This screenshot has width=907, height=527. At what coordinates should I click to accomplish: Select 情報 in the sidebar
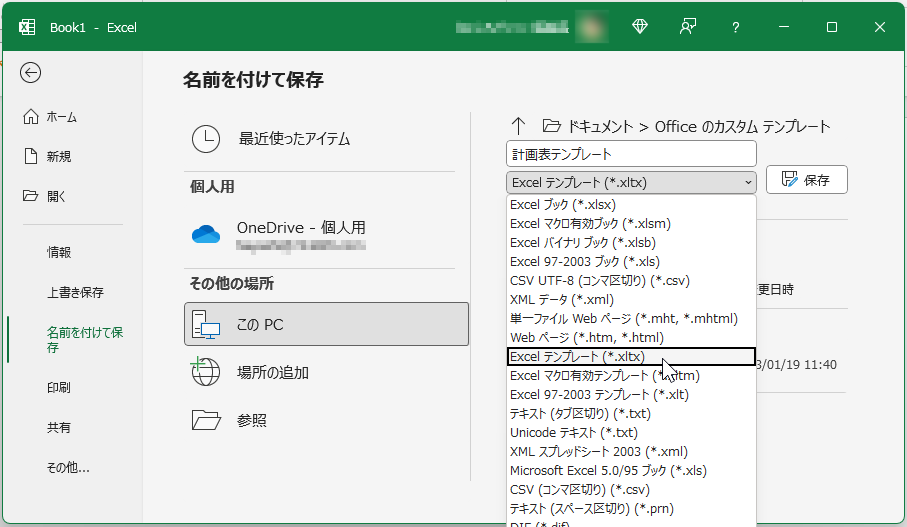tap(59, 252)
